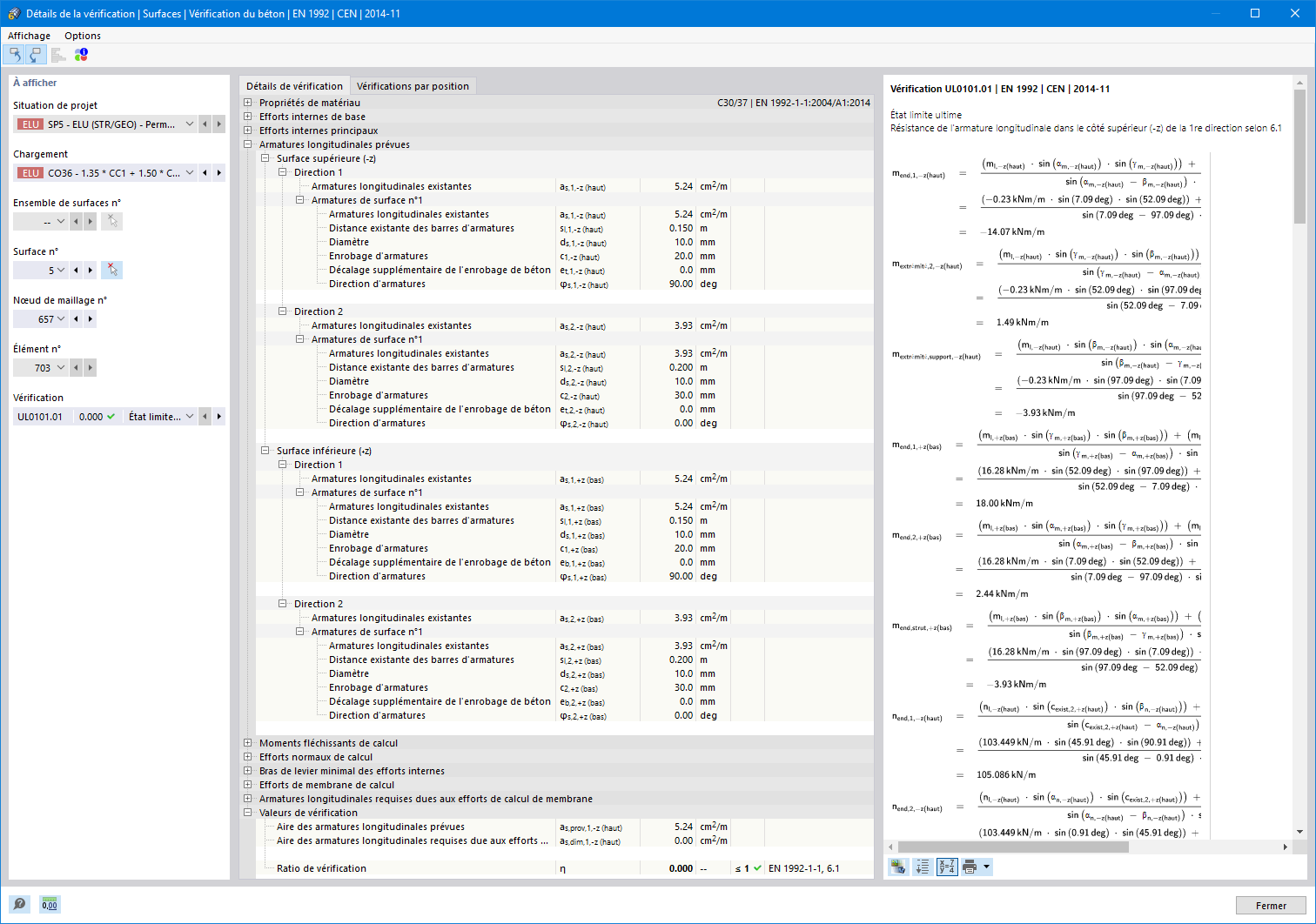Image resolution: width=1316 pixels, height=924 pixels.
Task: Expand the Moments fléchissants de calcul row
Action: 248,743
